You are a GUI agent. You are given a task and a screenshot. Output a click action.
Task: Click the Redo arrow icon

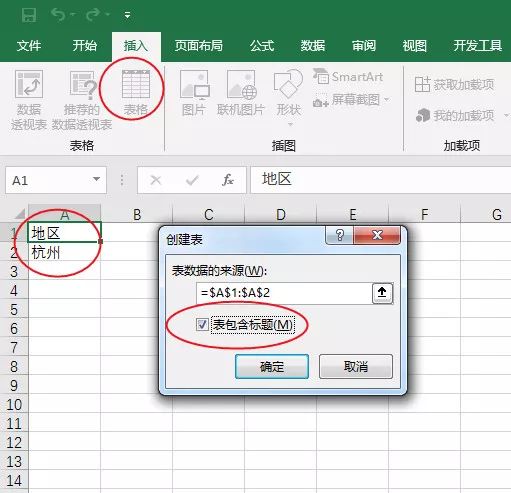93,14
